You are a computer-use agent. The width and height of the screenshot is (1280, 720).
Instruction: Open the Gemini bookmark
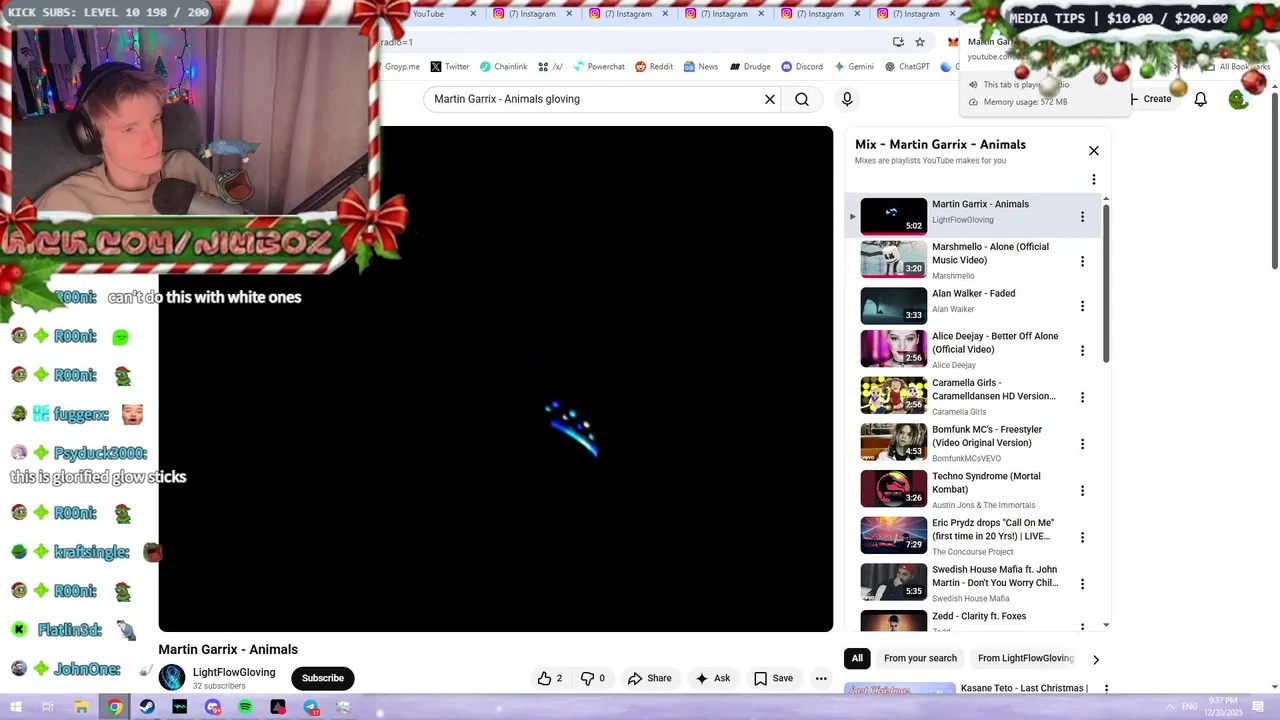point(853,67)
